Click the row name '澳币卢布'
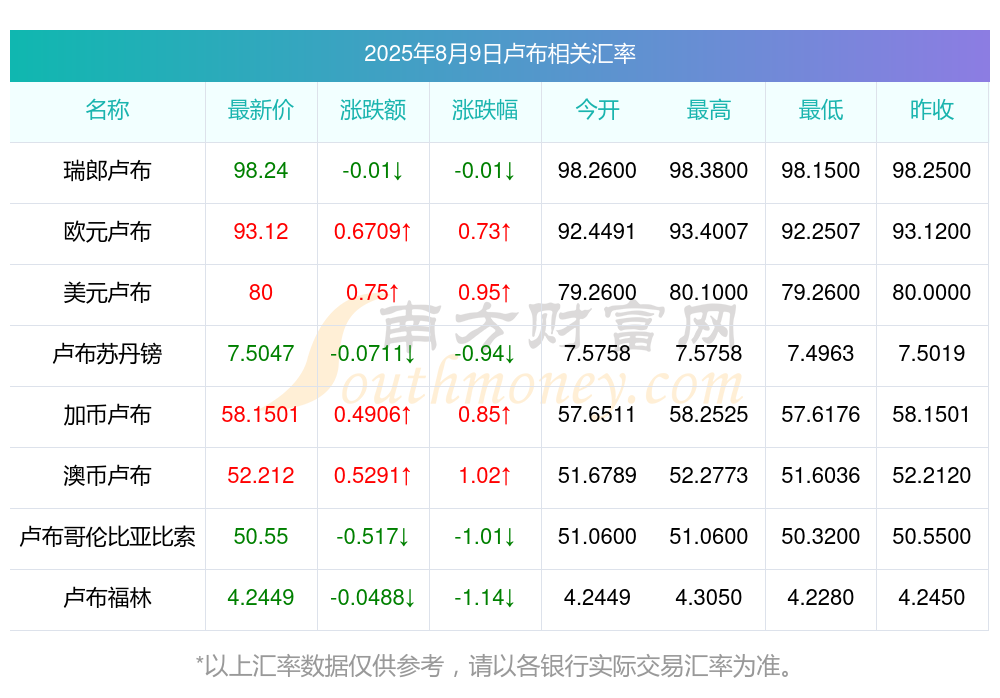Screen dimensions: 1000x698 107,475
